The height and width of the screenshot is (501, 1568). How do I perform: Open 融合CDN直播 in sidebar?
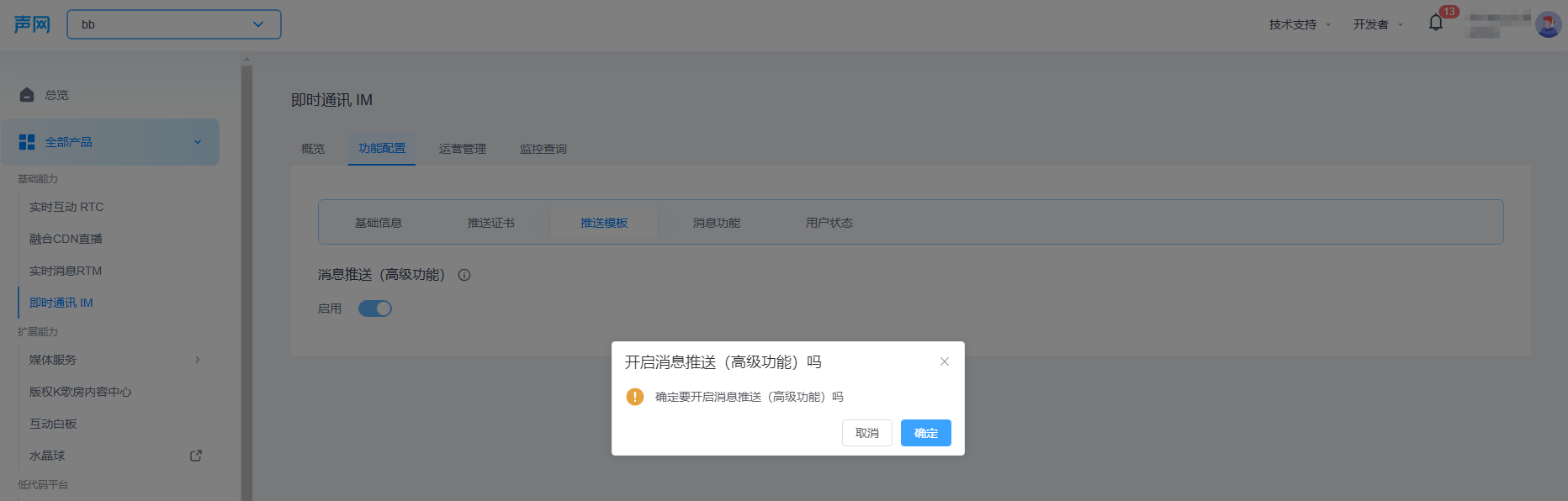[66, 239]
